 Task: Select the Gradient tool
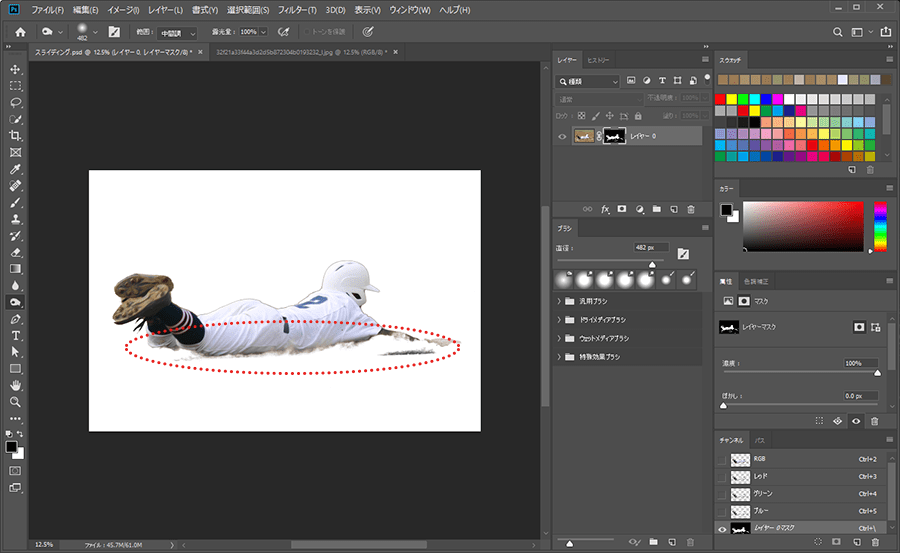(15, 269)
